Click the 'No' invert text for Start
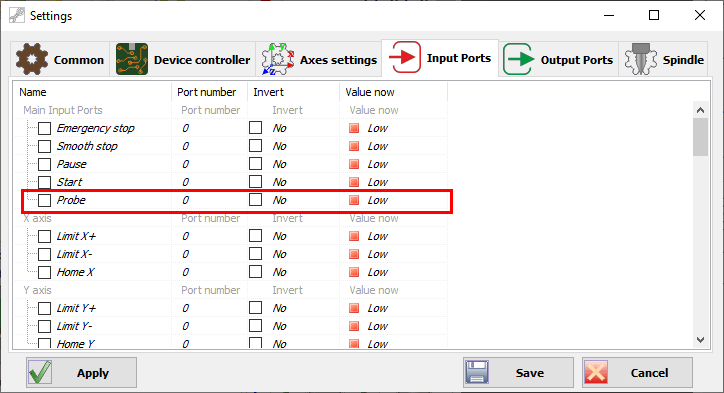This screenshot has height=393, width=724. (279, 182)
